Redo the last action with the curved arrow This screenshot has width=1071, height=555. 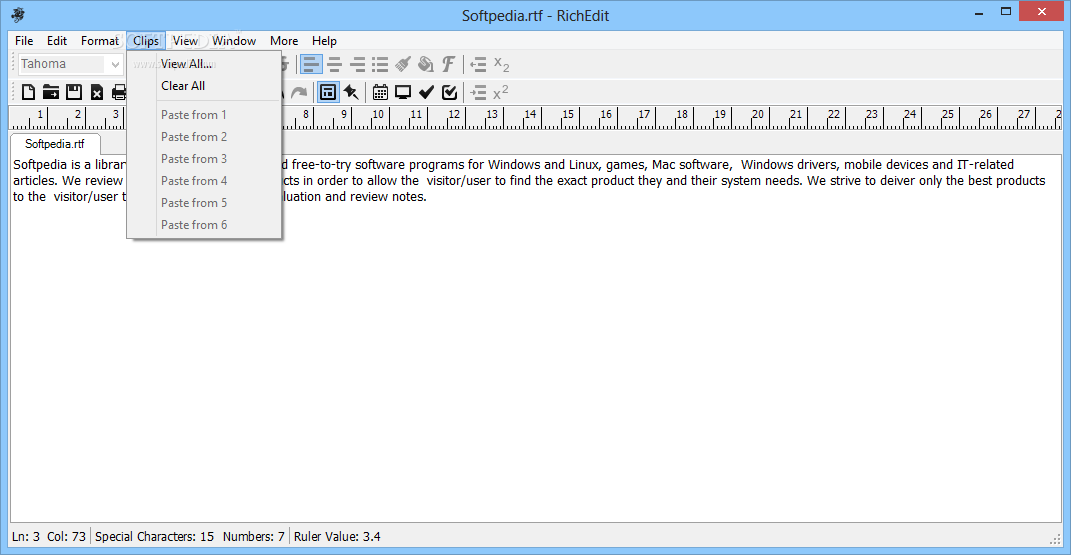[x=298, y=92]
